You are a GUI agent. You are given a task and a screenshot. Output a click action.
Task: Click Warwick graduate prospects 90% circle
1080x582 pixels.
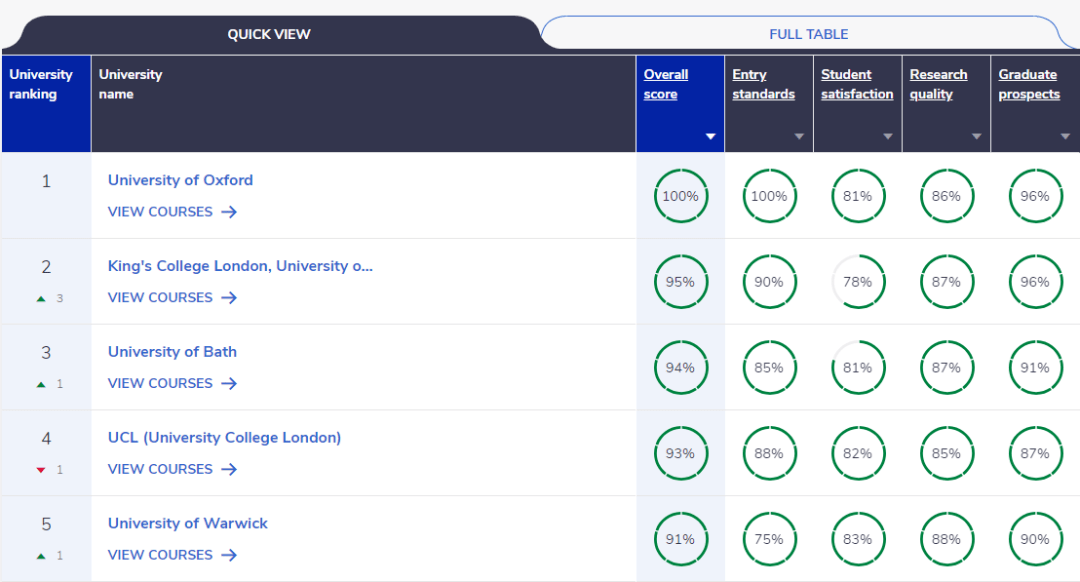[x=1035, y=539]
